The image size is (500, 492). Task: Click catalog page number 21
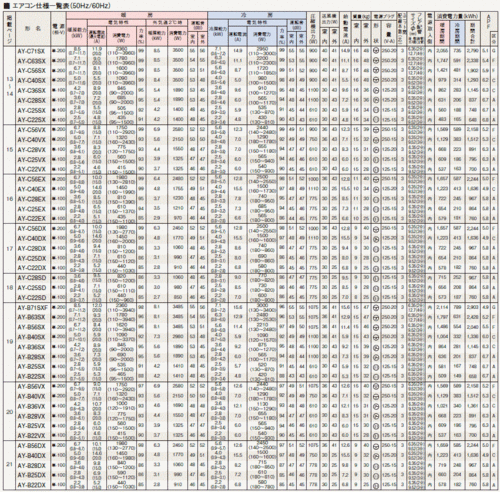point(10,464)
